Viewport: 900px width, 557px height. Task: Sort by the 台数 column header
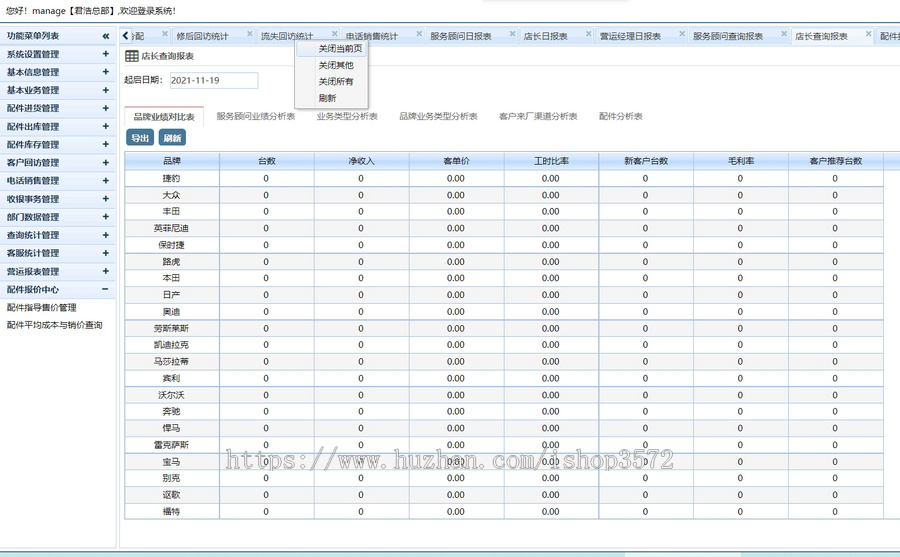267,161
